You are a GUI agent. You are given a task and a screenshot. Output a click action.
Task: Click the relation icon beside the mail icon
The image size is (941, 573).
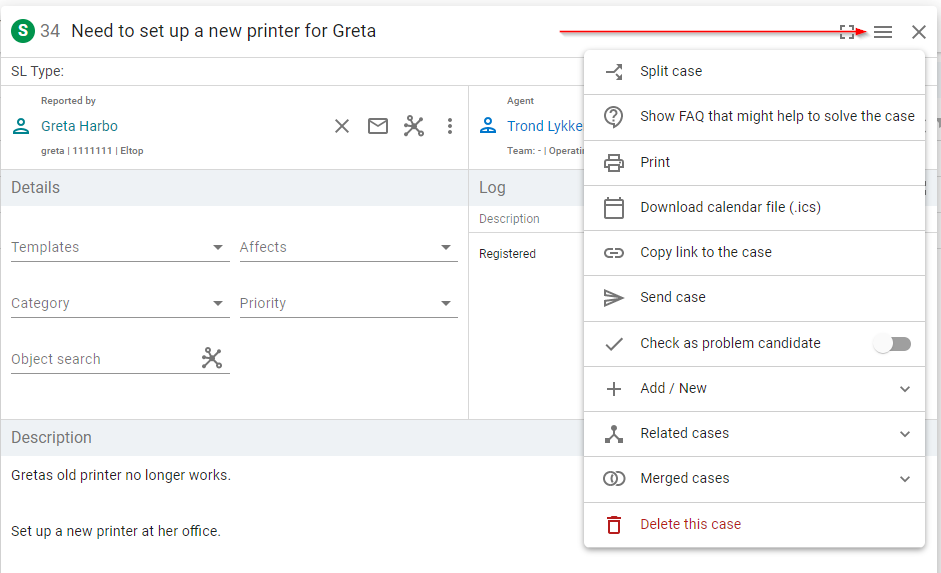point(413,126)
